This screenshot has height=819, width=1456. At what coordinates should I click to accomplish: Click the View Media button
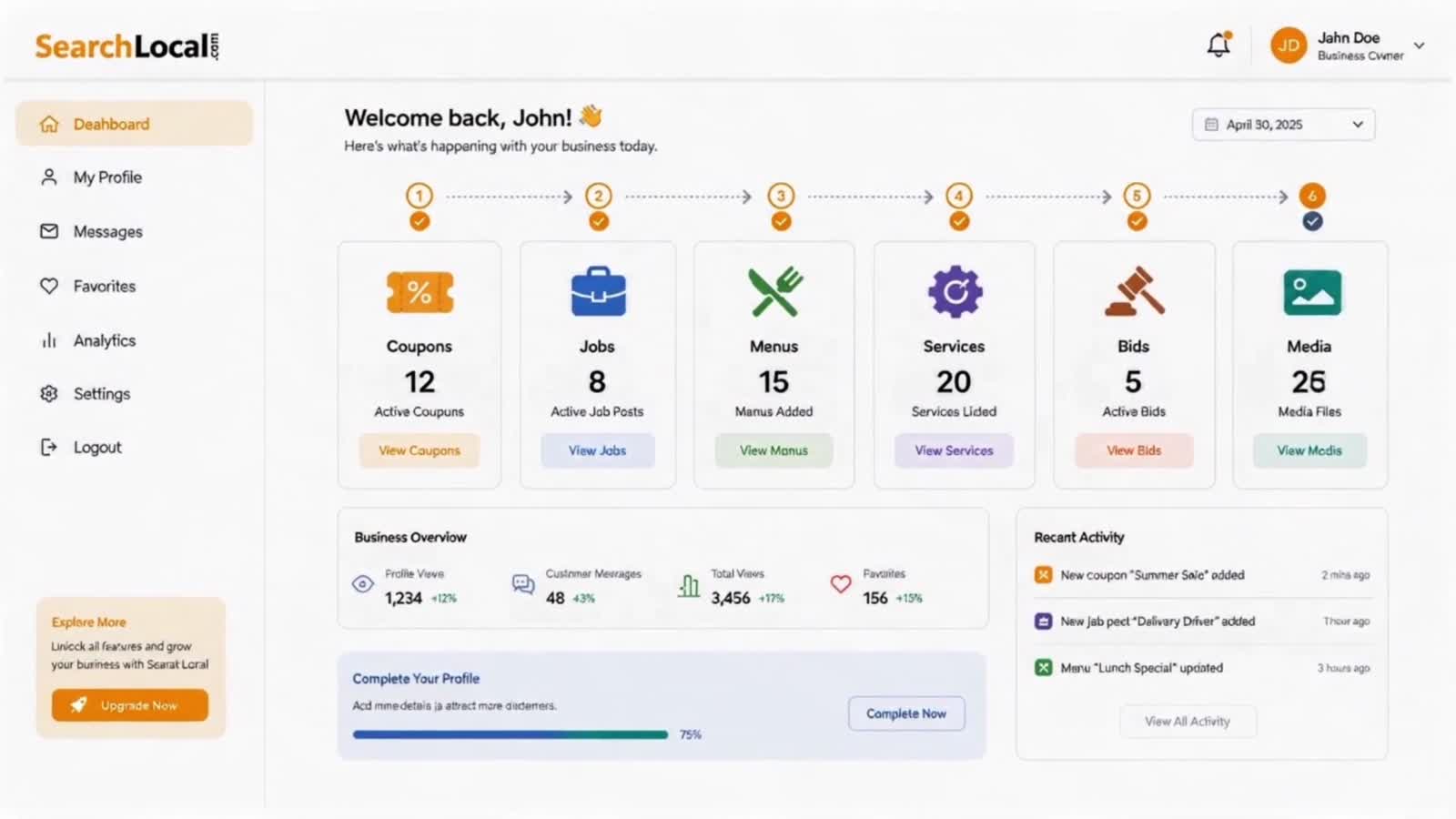click(x=1309, y=450)
